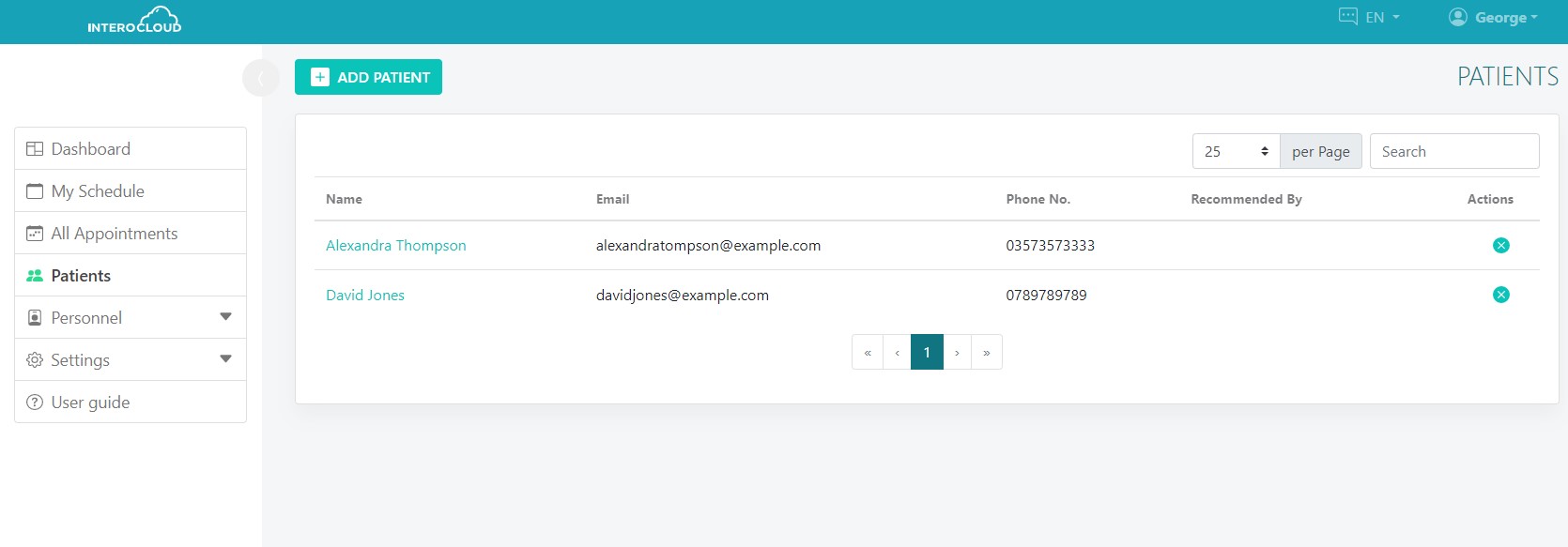Click the patient Search field
The image size is (1568, 547).
point(1453,152)
